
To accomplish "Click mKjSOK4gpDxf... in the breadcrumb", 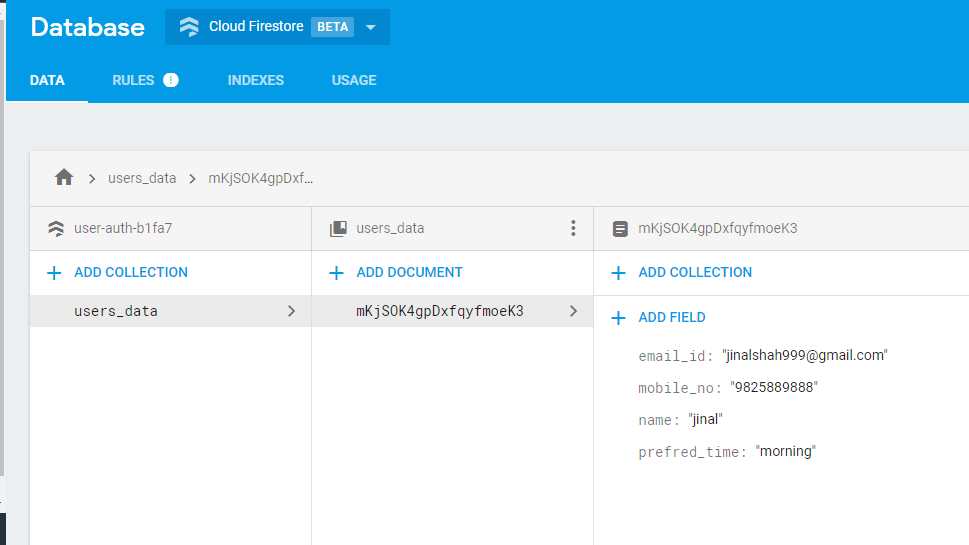I will (261, 179).
